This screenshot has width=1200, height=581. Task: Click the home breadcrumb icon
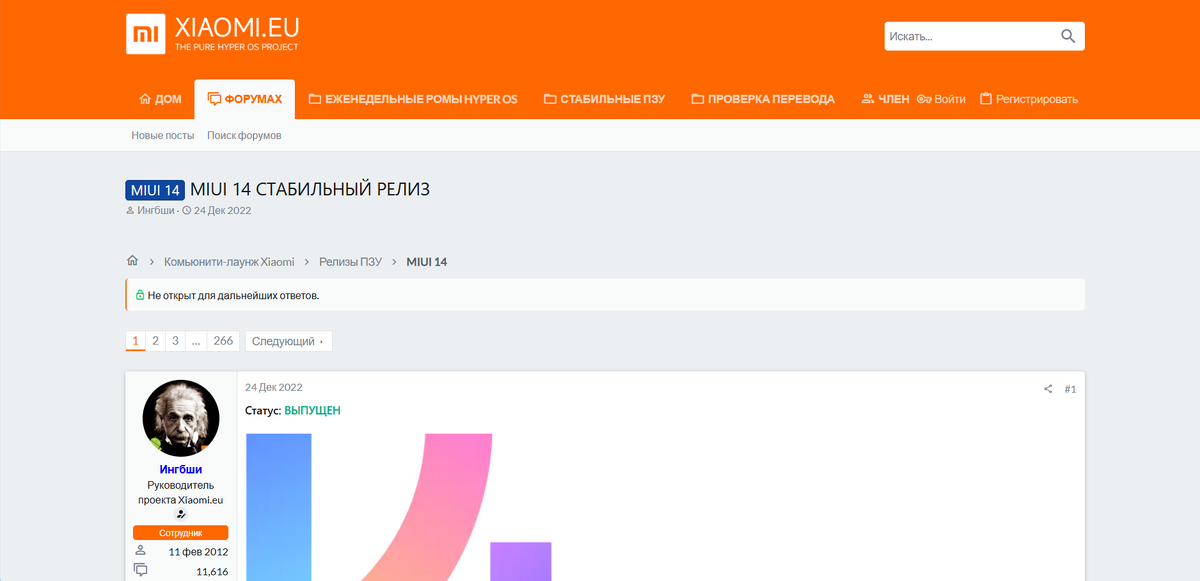[132, 261]
